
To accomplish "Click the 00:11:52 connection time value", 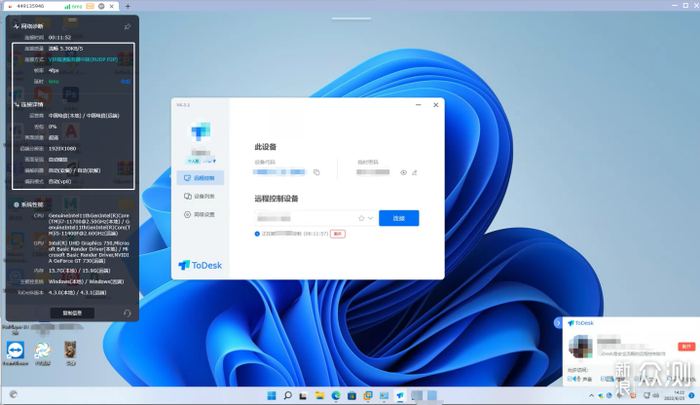I will pos(60,38).
